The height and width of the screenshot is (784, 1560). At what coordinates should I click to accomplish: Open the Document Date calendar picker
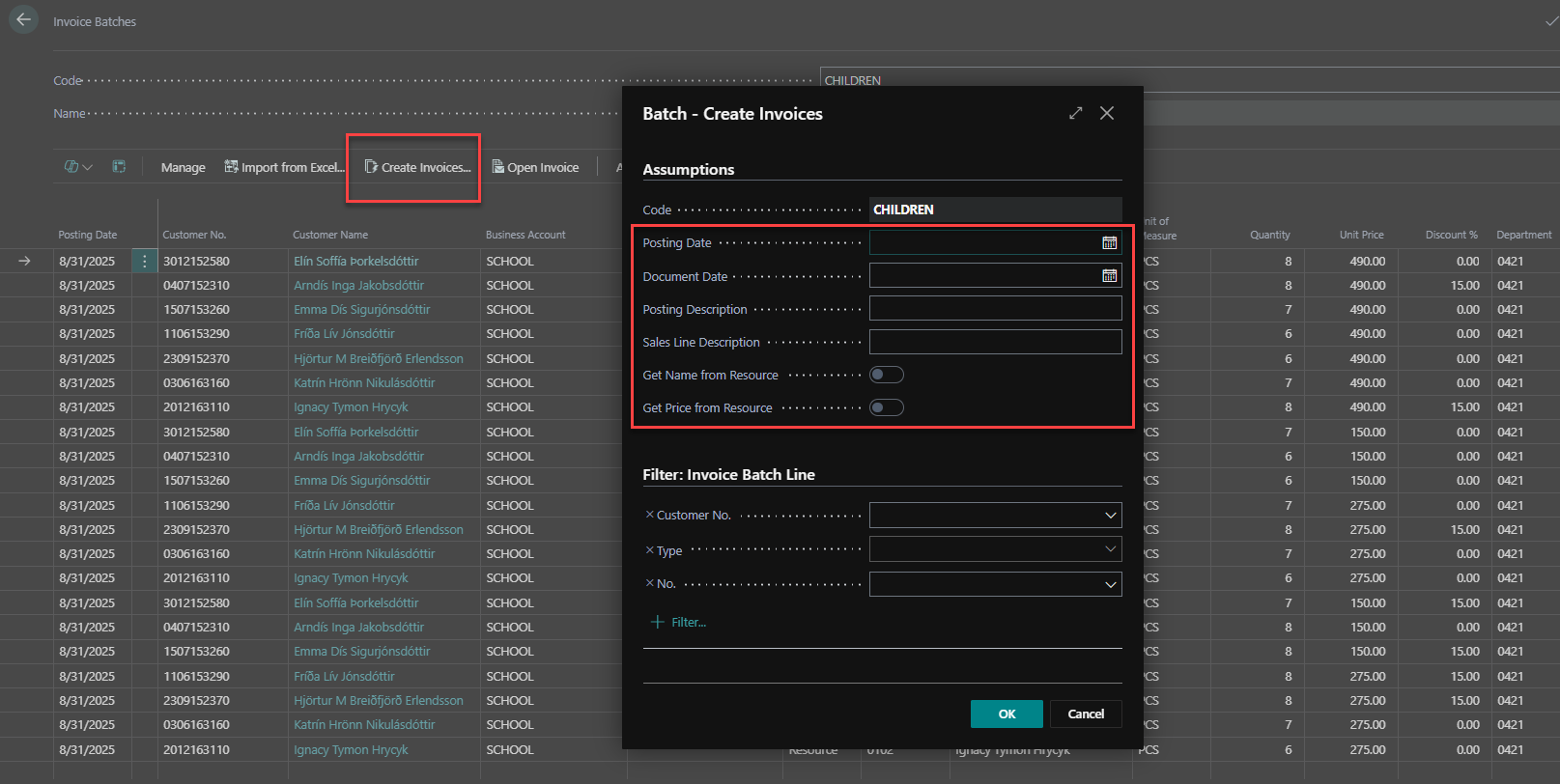[x=1109, y=276]
